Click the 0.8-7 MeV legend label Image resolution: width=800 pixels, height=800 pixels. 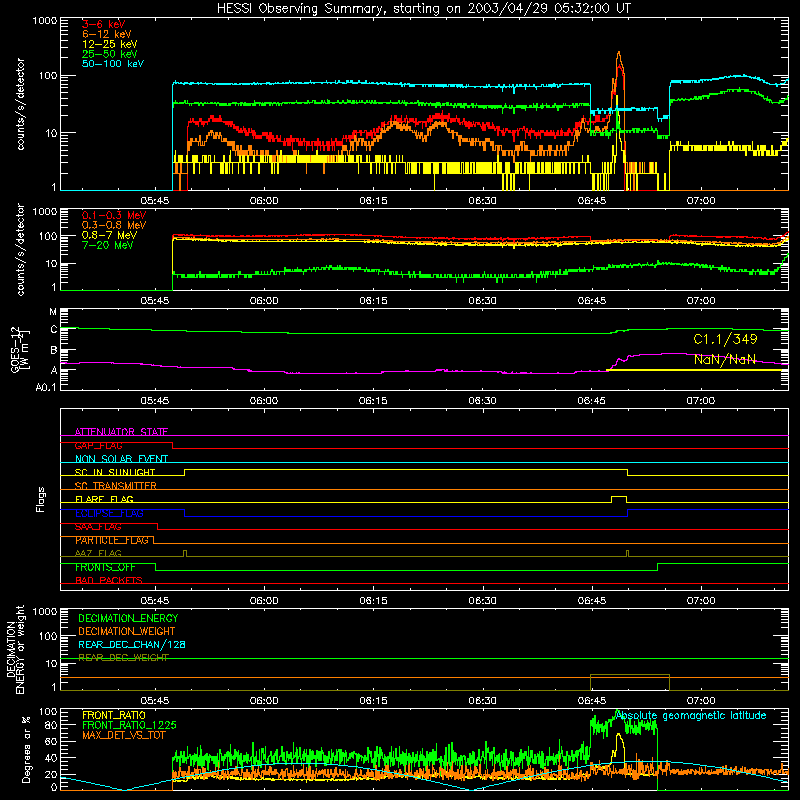tap(110, 235)
